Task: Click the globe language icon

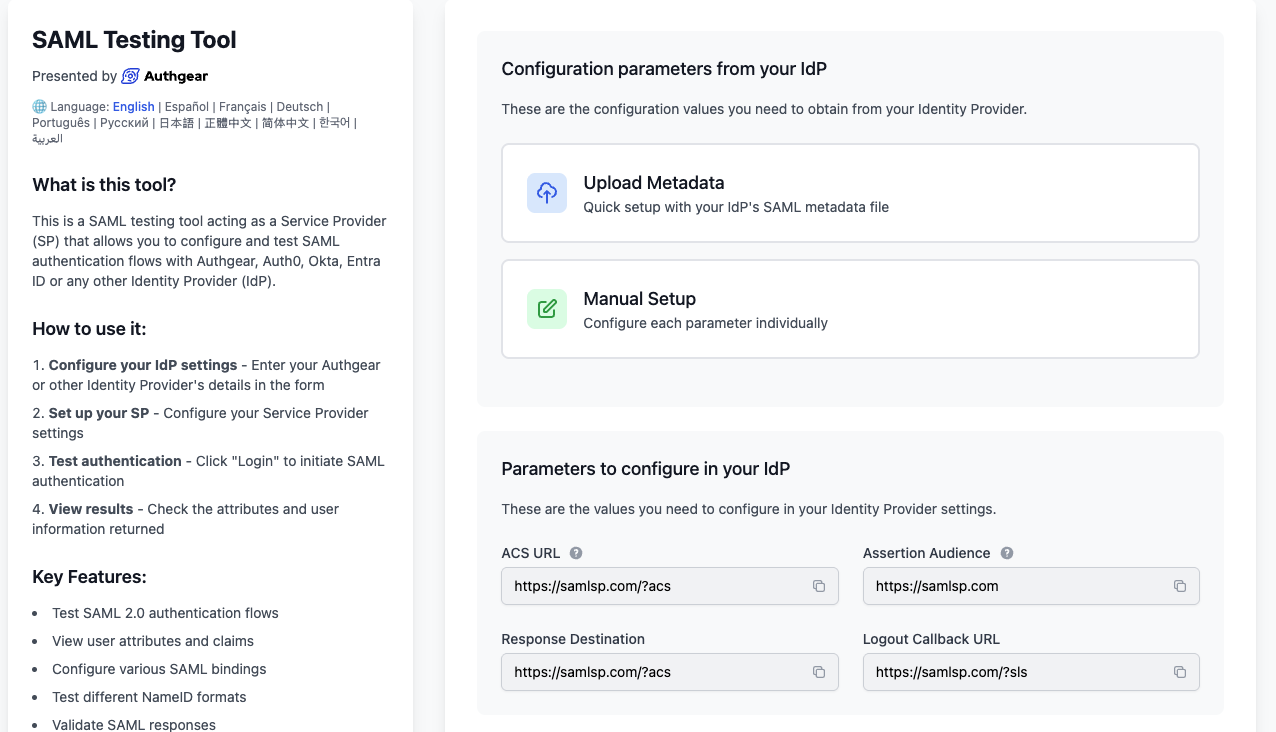Action: [39, 107]
